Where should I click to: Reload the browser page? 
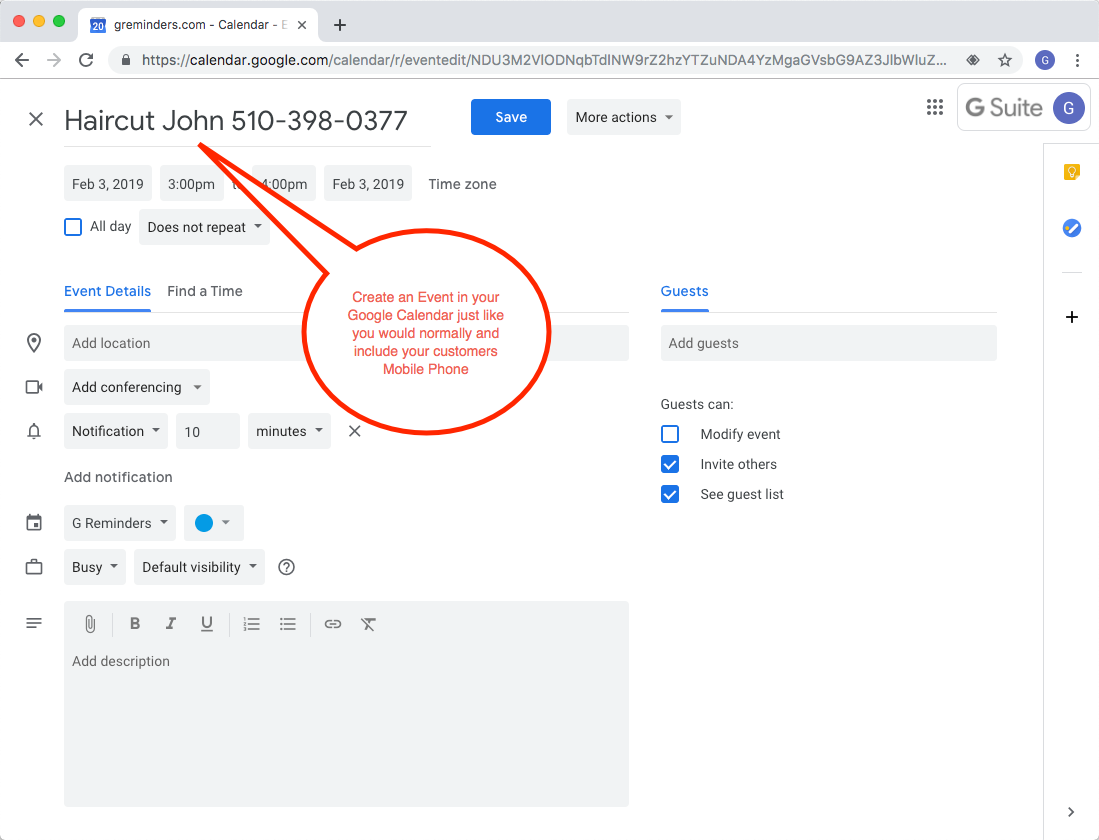point(86,60)
